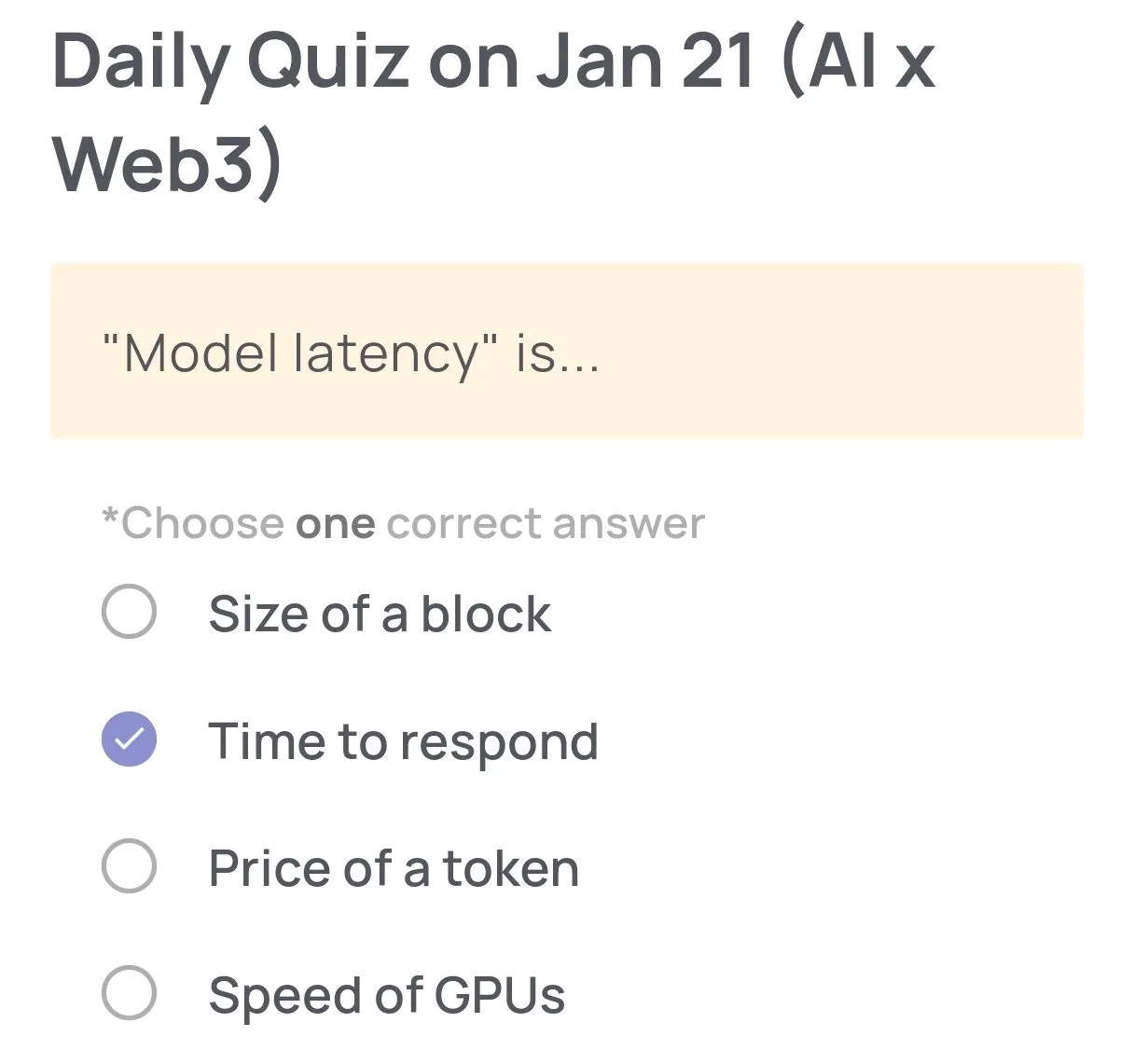Click the "Time to respond" label text
Screen dimensions: 1134x1064
(x=403, y=740)
